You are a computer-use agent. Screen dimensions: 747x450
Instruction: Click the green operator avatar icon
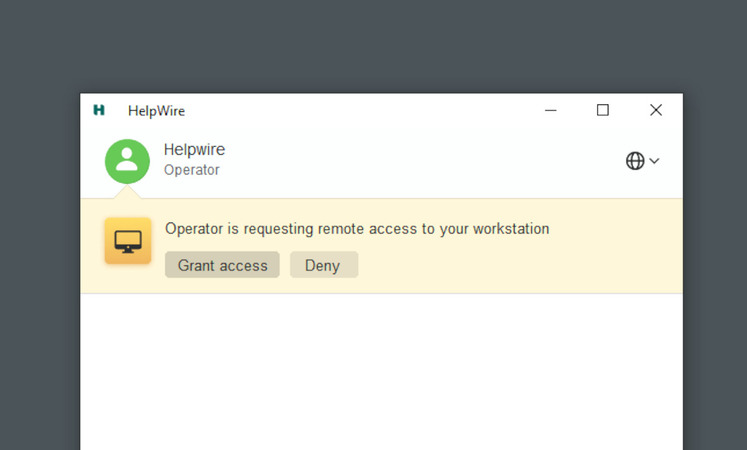(x=127, y=161)
